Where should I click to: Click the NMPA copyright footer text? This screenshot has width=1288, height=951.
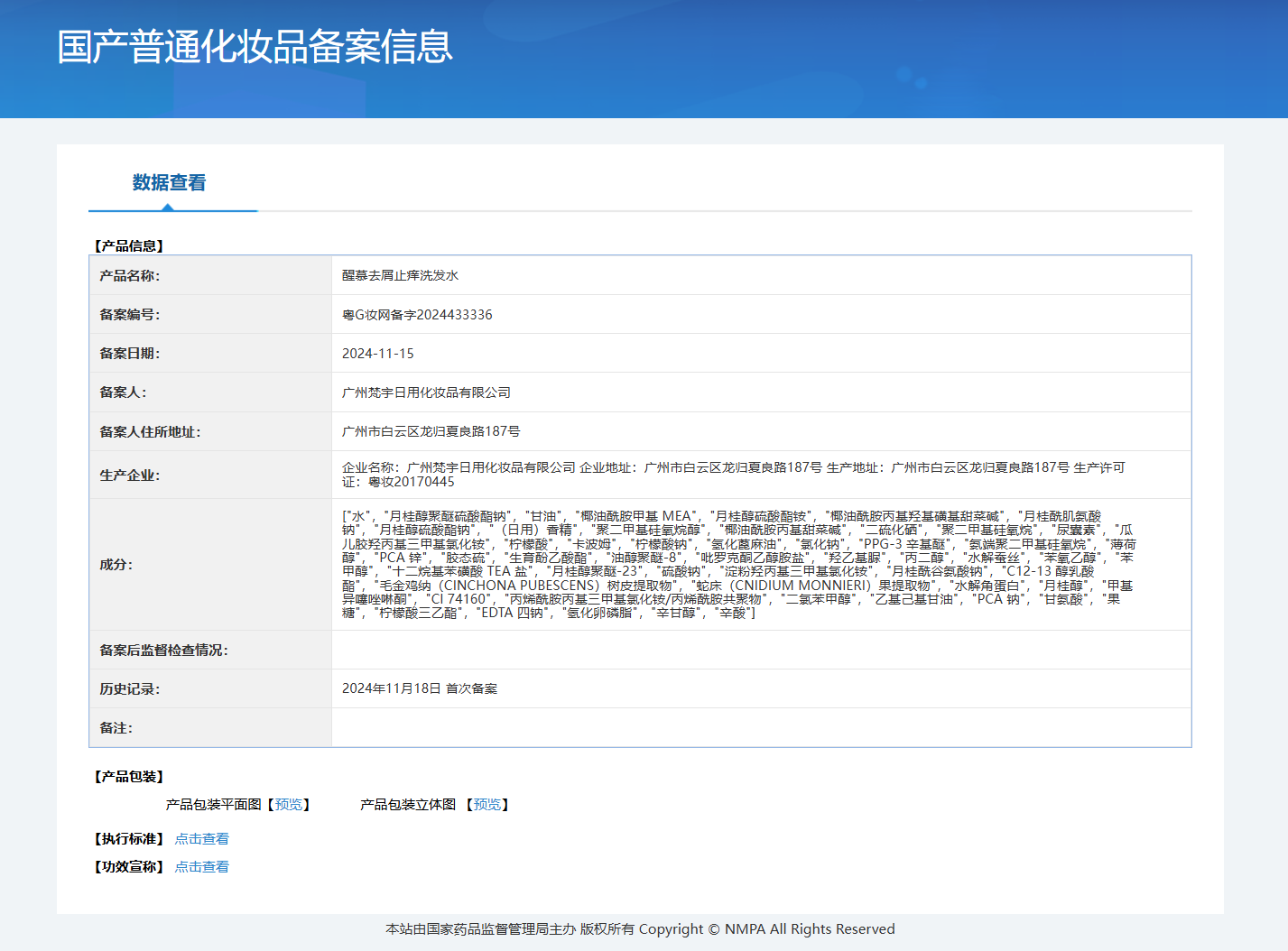(640, 929)
